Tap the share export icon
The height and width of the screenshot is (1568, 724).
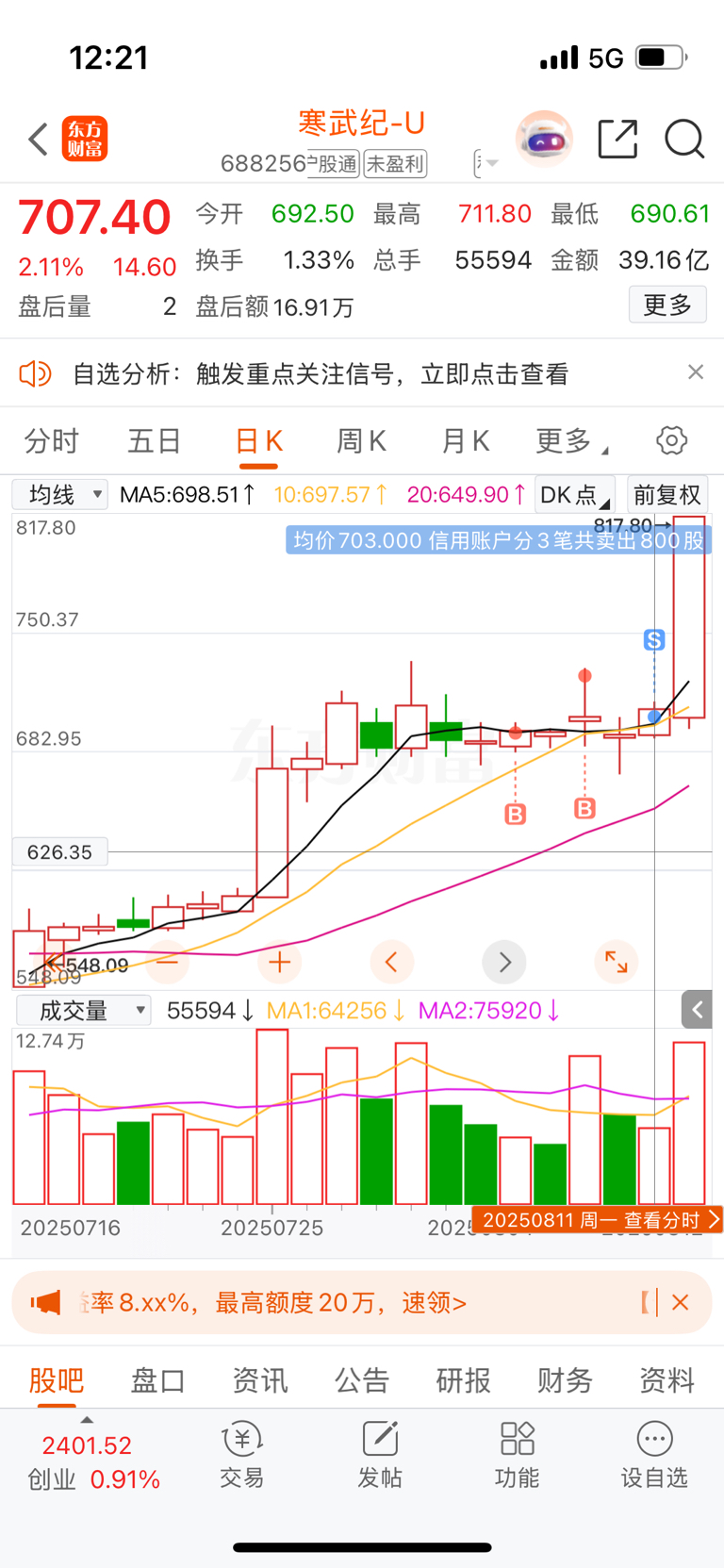[618, 139]
